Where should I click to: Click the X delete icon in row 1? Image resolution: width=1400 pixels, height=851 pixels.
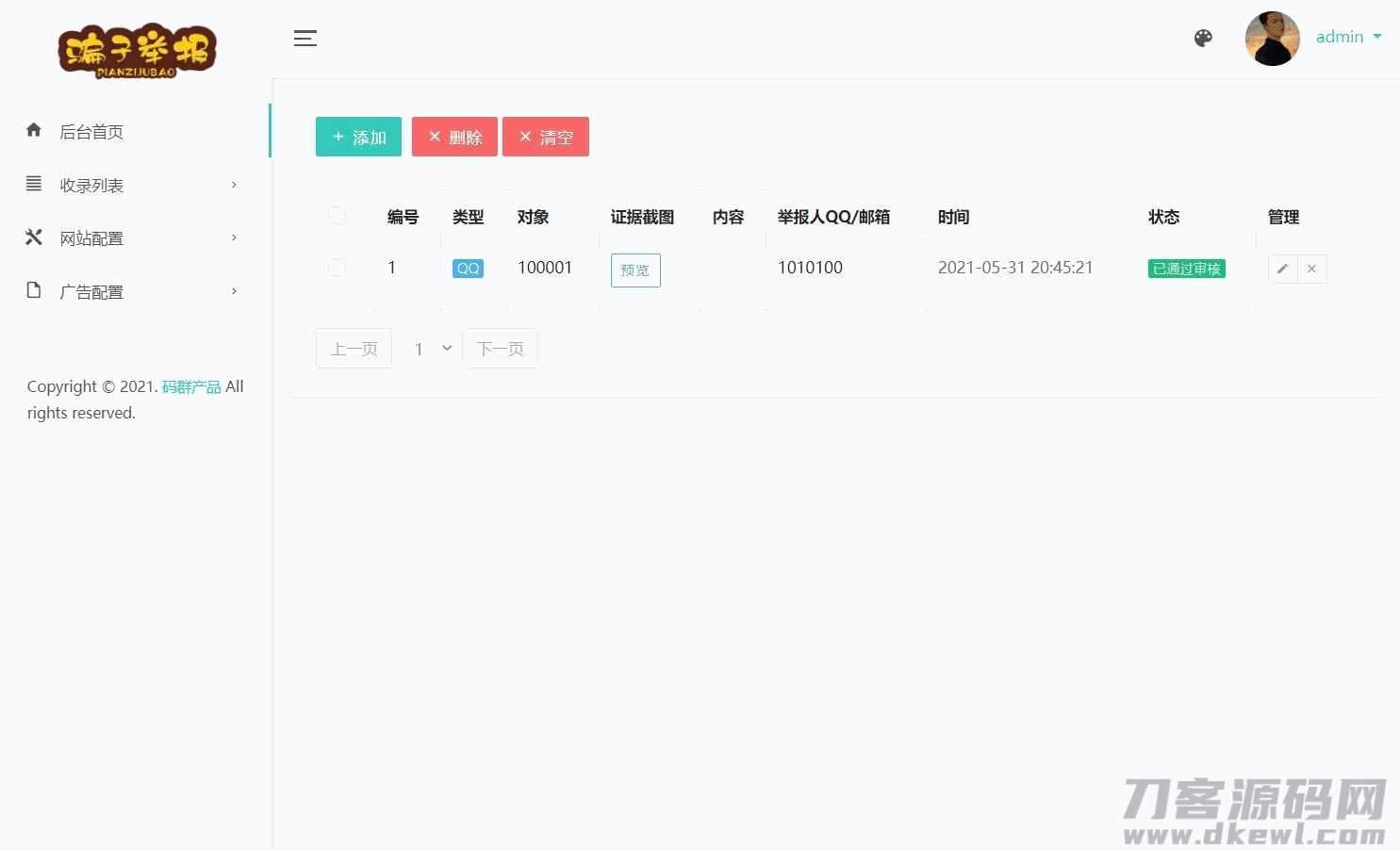[x=1311, y=269]
